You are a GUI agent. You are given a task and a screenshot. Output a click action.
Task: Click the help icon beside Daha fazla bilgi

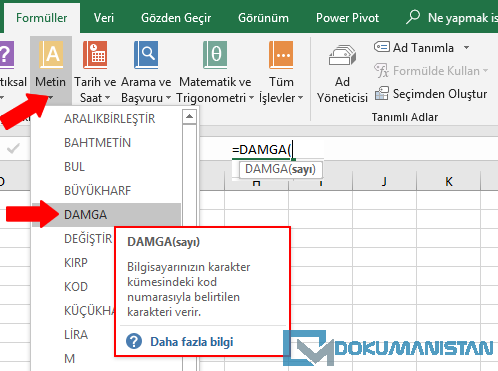134,342
